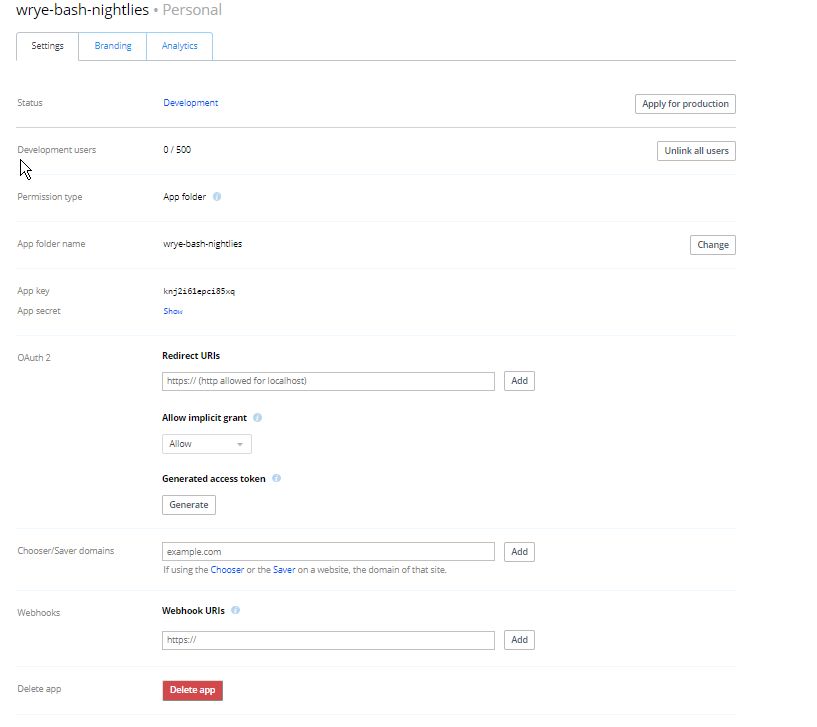
Task: Add the Chooser/Saver domain
Action: (x=519, y=552)
